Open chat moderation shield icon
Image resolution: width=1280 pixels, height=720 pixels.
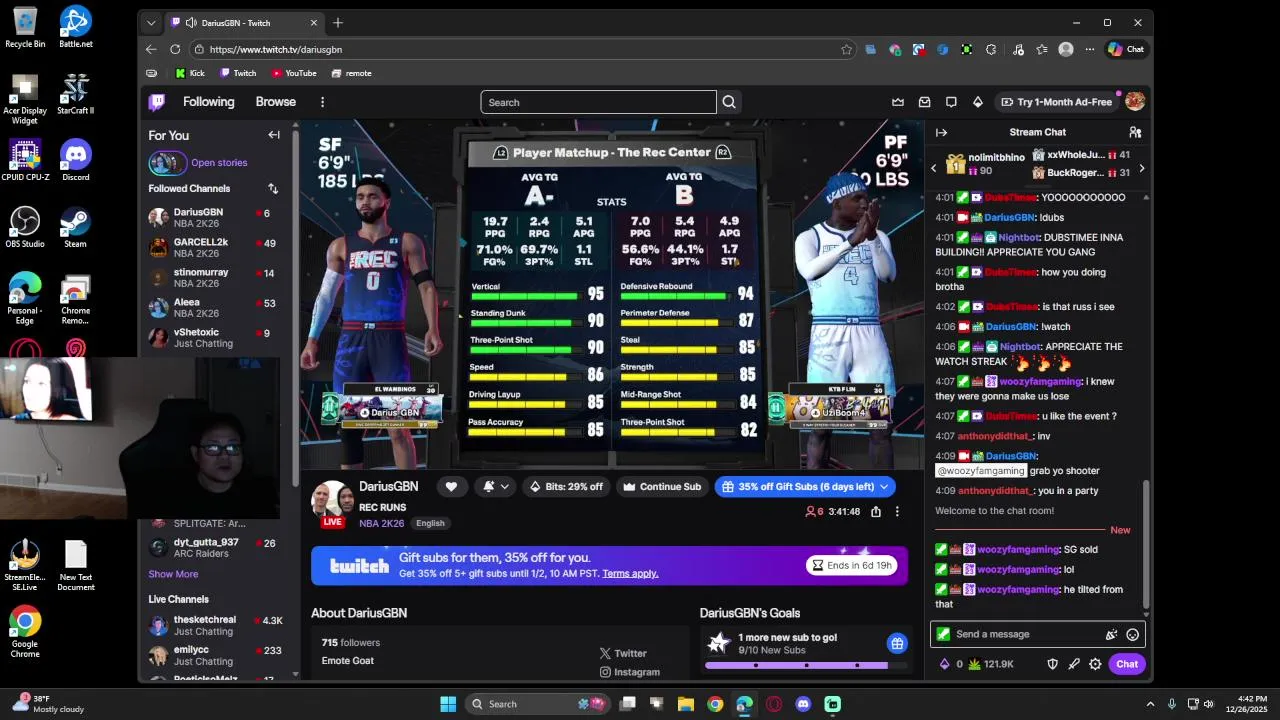(x=1052, y=664)
